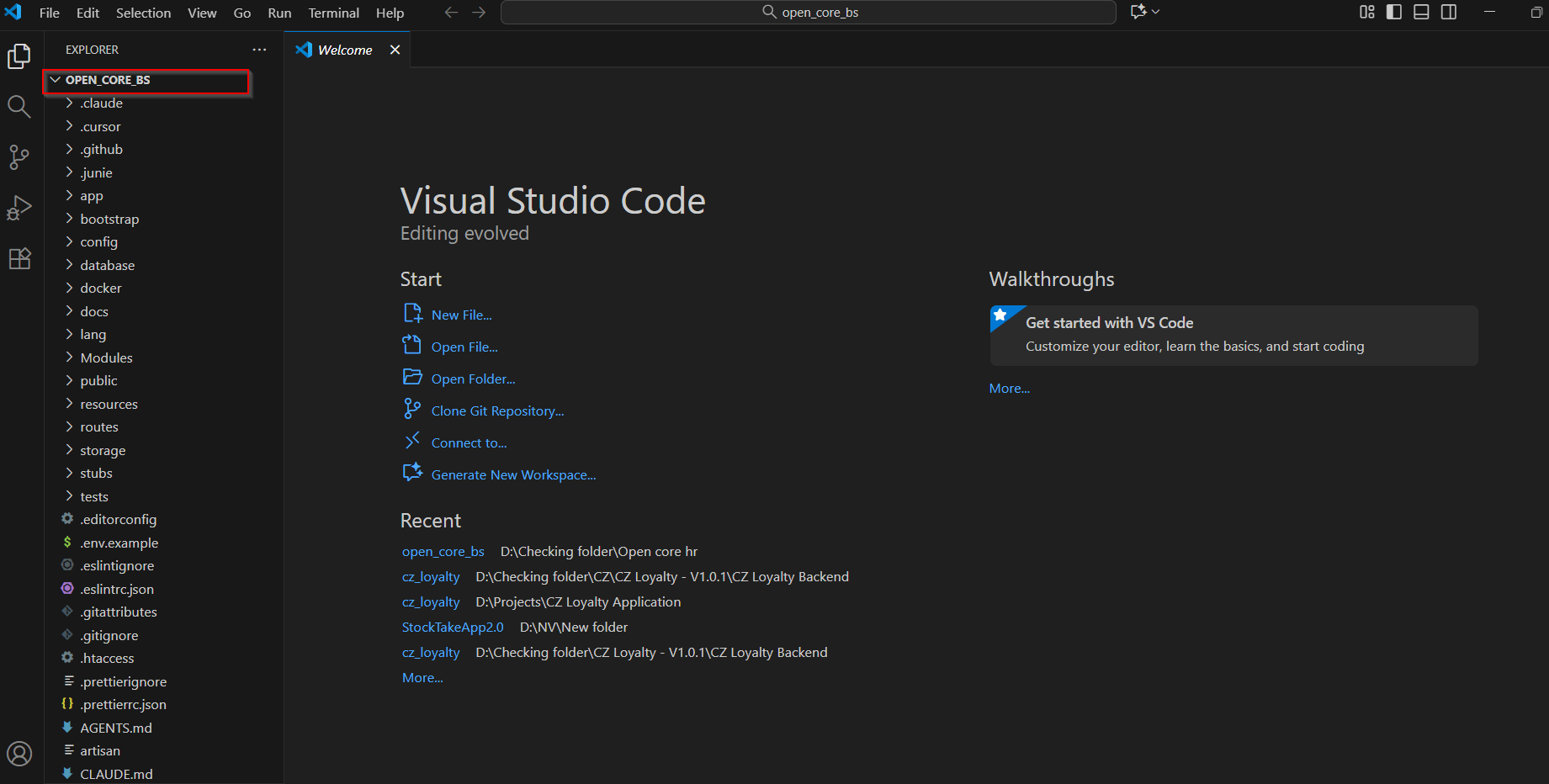This screenshot has width=1549, height=784.
Task: Open the Terminal menu
Action: [x=333, y=13]
